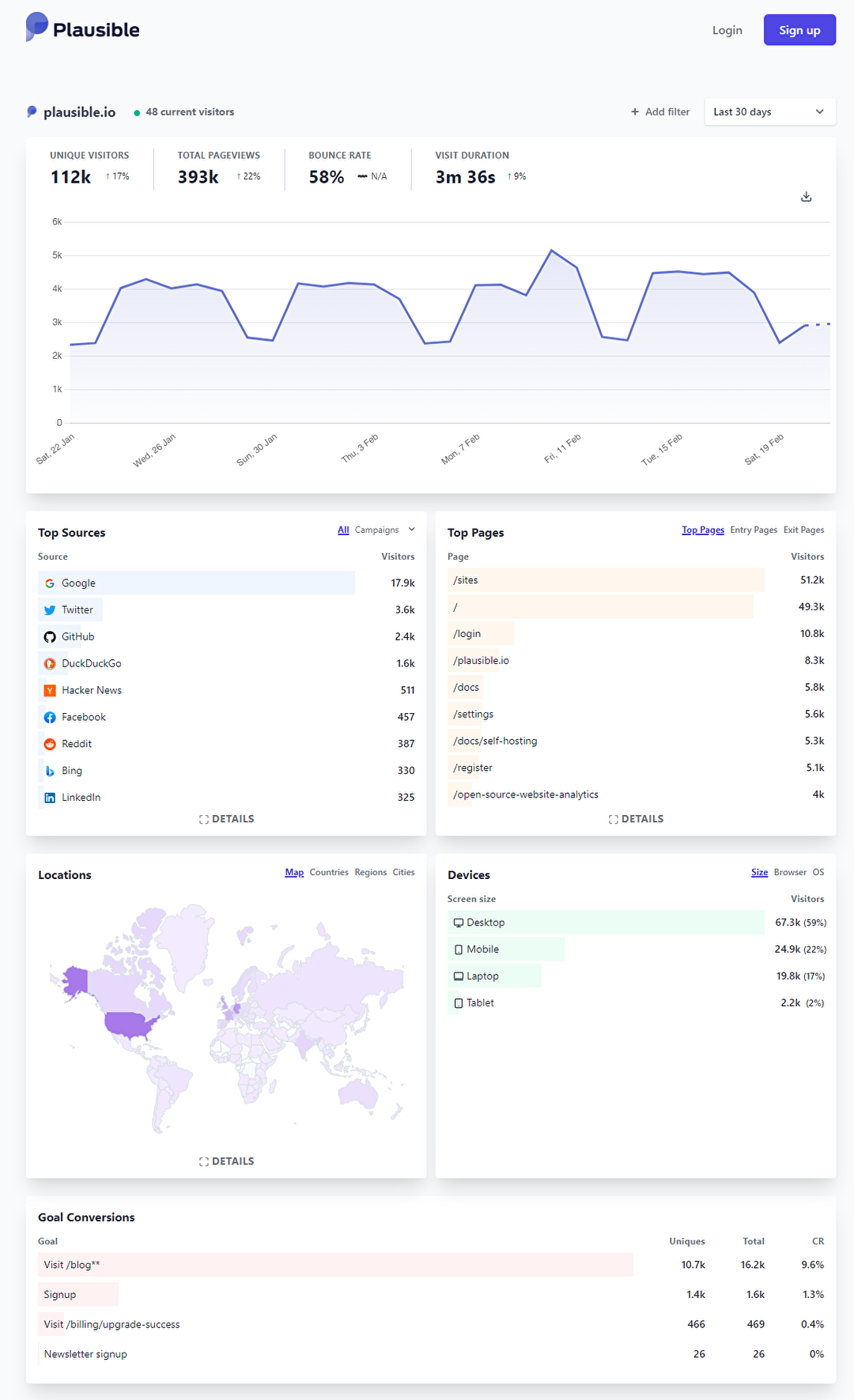Click the United States on the map
The width and height of the screenshot is (854, 1400).
(x=130, y=1025)
